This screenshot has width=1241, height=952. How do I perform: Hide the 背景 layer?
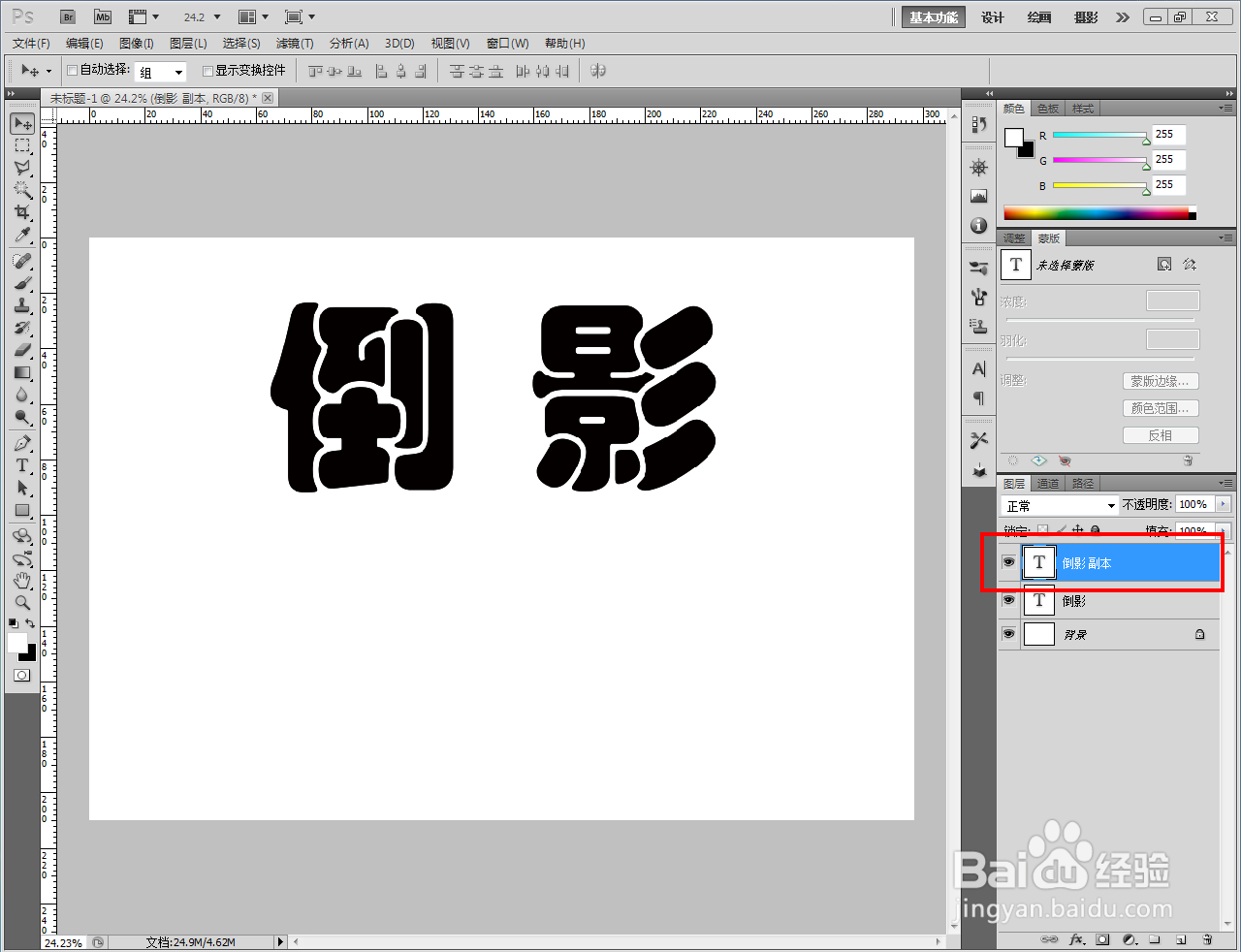(1008, 634)
